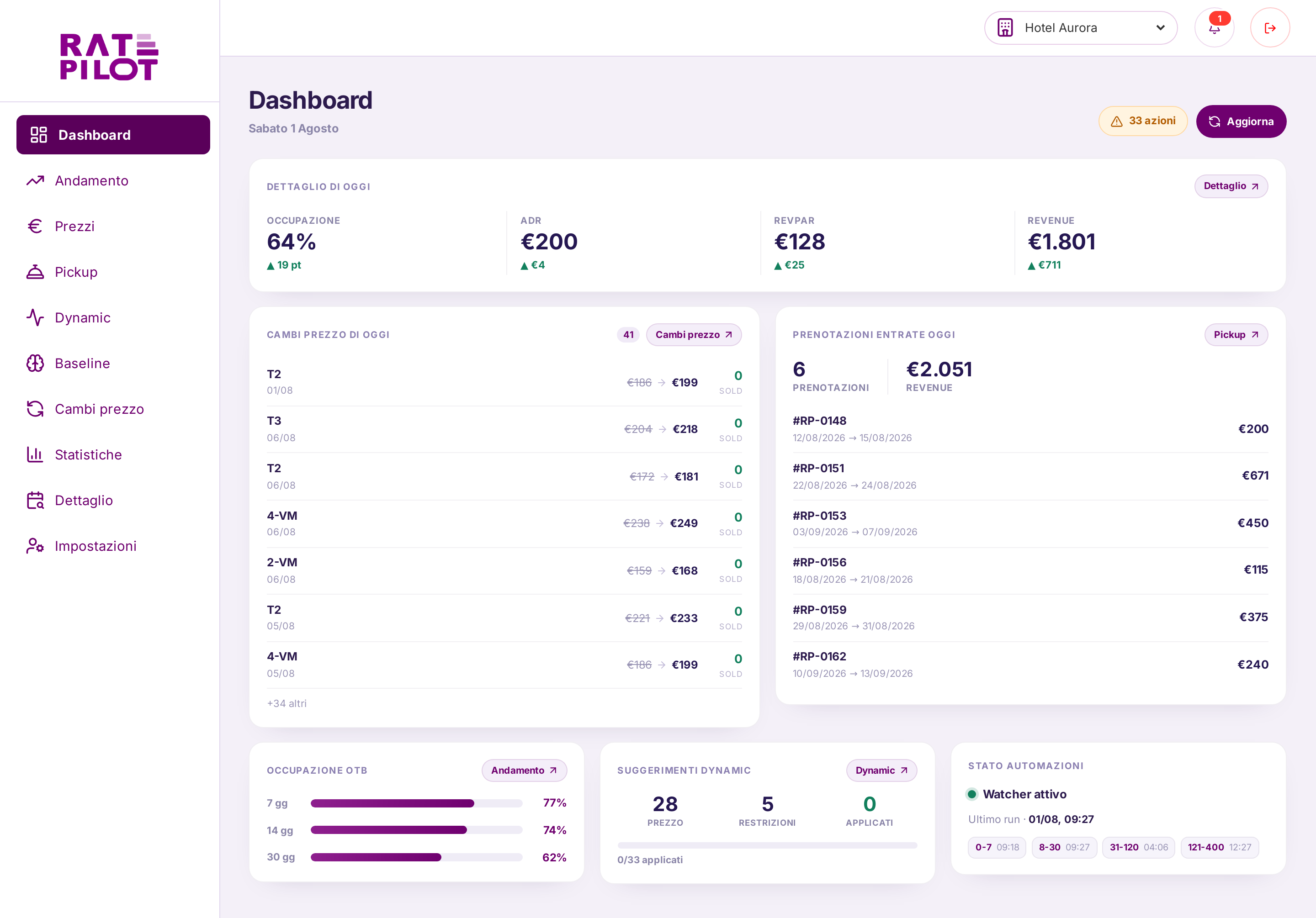Click the 0/33 applicati progress bar
1316x918 pixels.
coord(767,845)
